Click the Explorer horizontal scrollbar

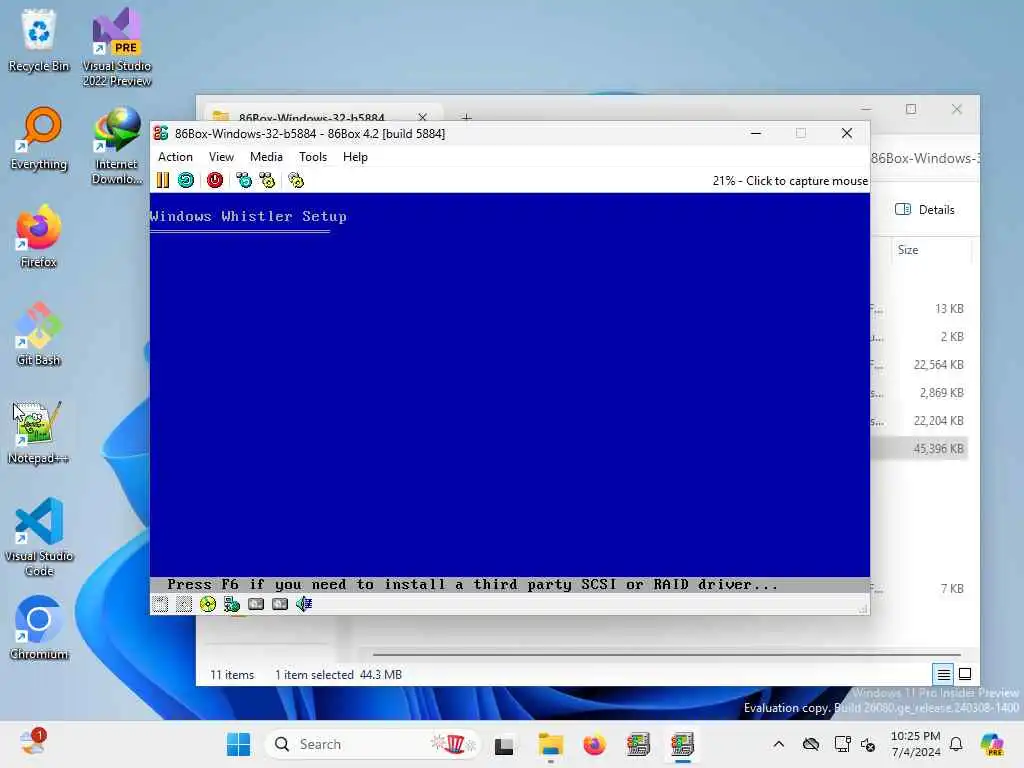tap(666, 654)
